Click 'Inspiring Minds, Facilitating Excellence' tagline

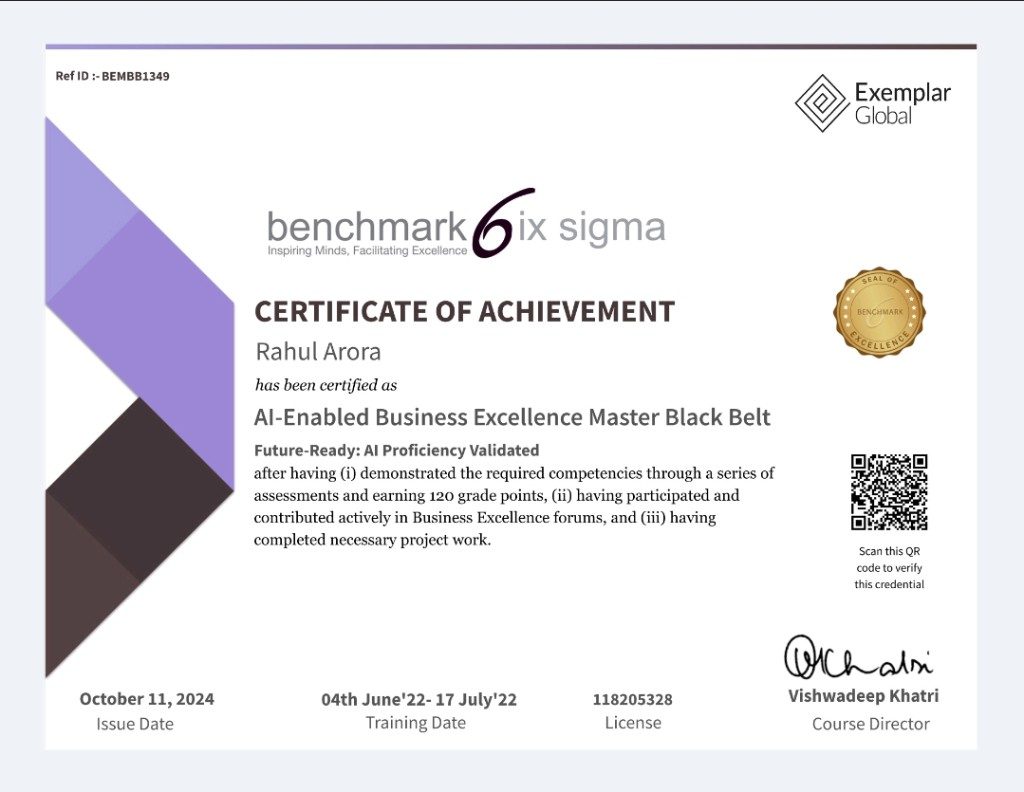point(367,251)
